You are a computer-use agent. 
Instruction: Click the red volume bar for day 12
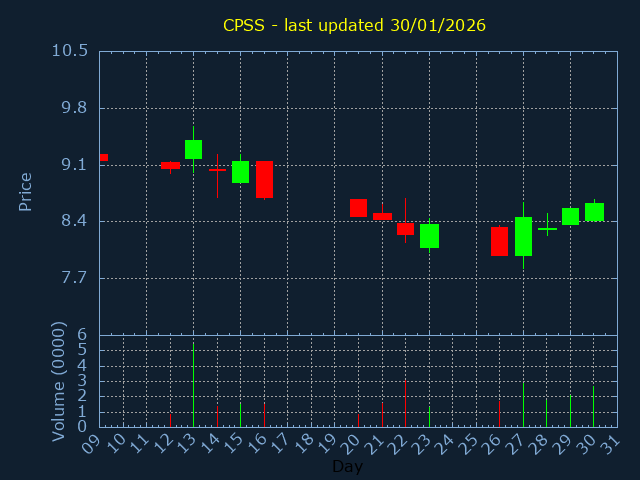pos(170,420)
